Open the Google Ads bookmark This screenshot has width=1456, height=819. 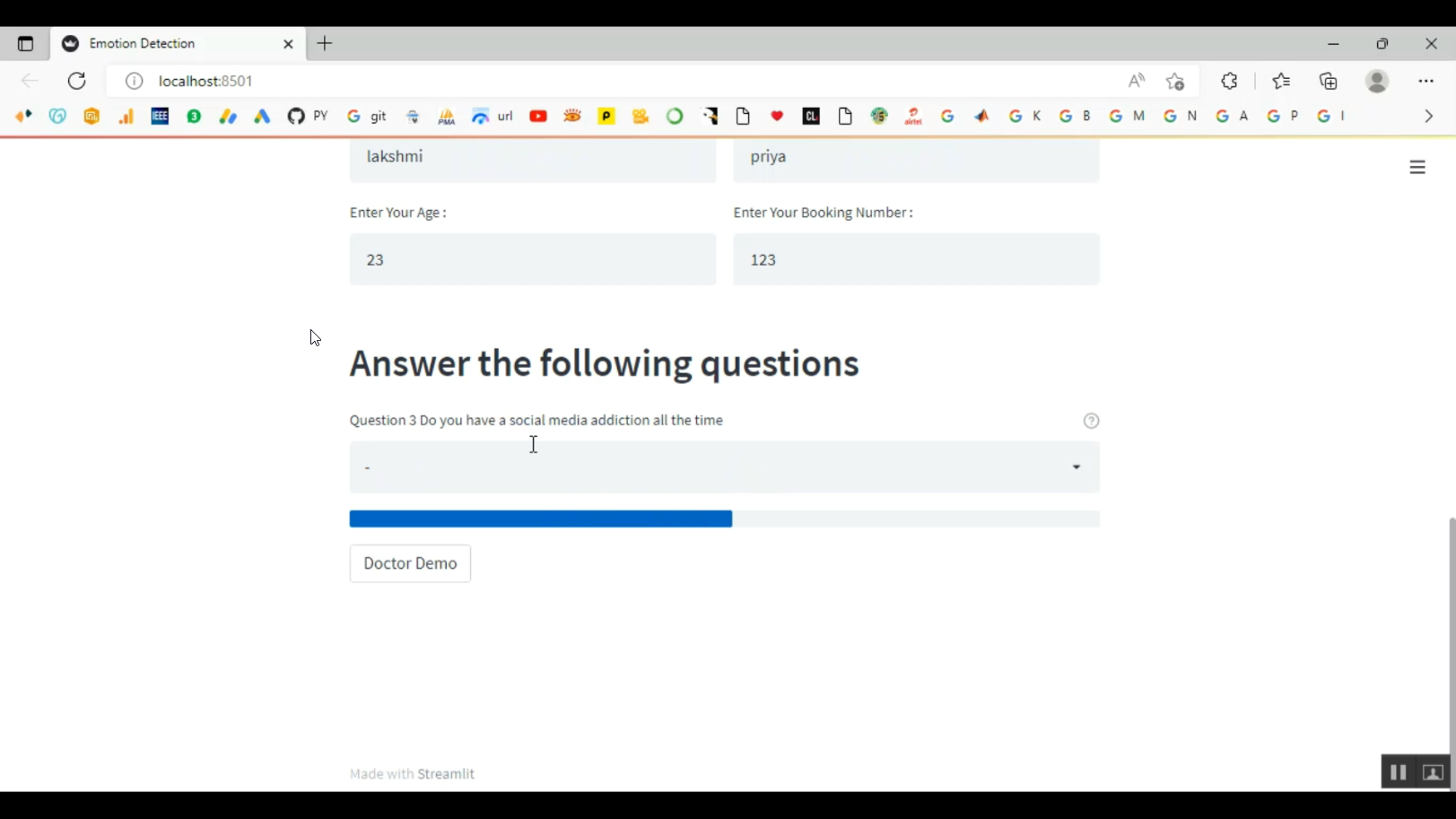262,116
